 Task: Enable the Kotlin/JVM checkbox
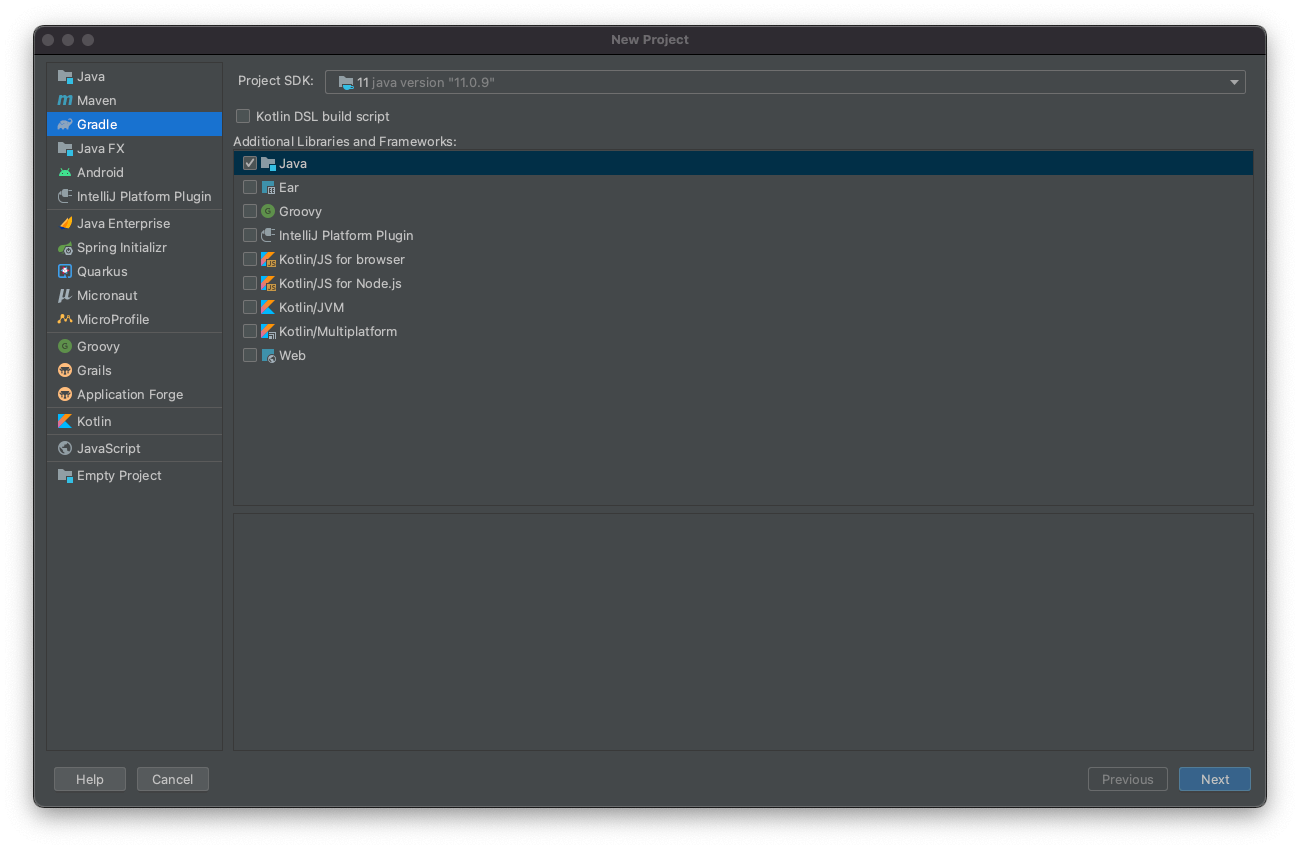point(250,307)
